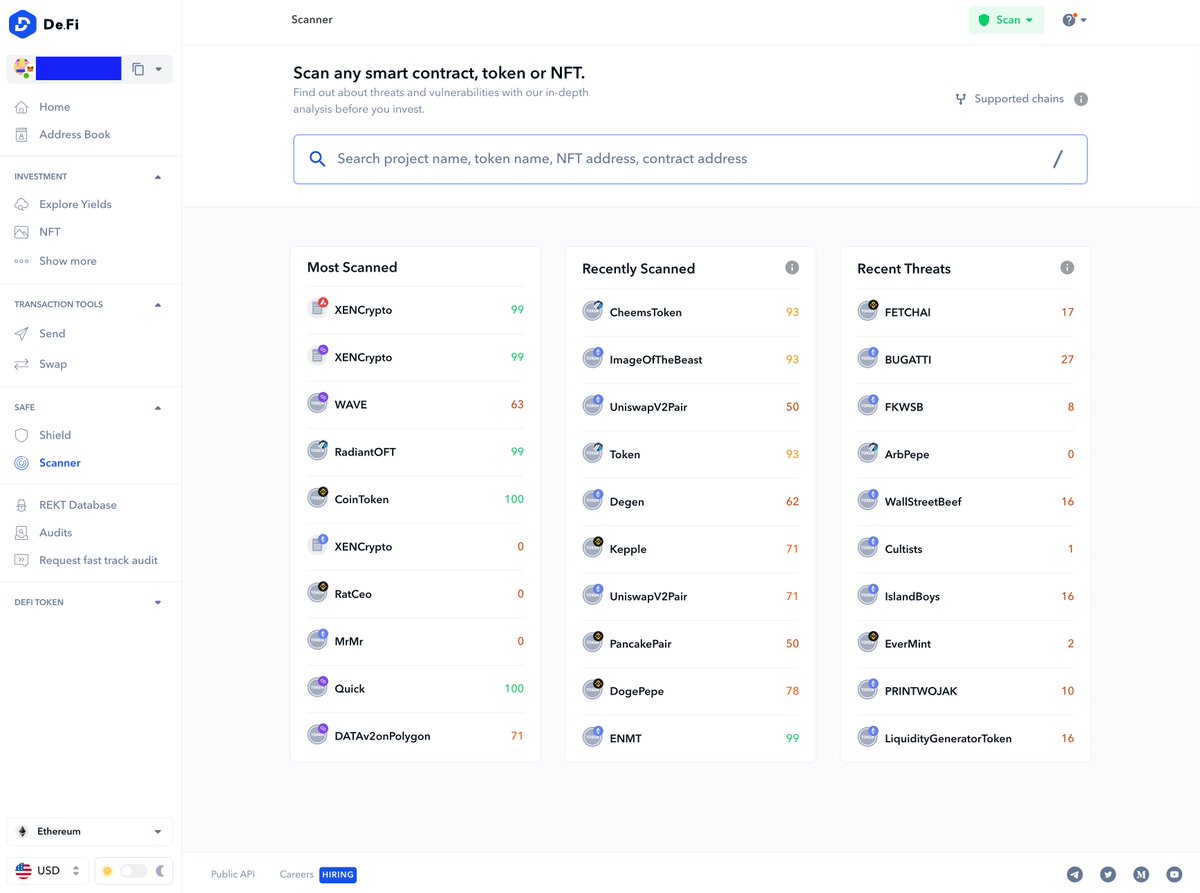The height and width of the screenshot is (893, 1200).
Task: Open Explore Yields page
Action: point(75,204)
